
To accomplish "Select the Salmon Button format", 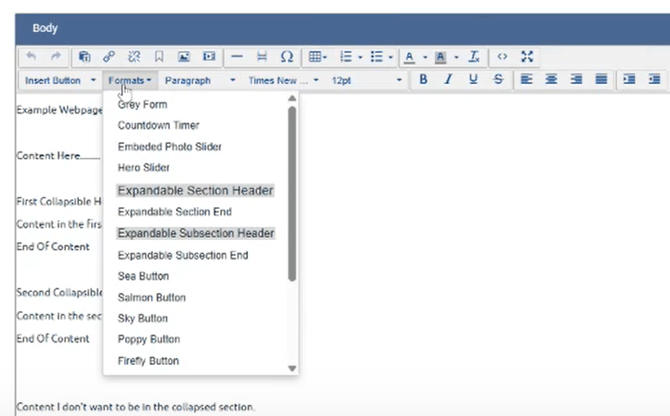I will [151, 297].
